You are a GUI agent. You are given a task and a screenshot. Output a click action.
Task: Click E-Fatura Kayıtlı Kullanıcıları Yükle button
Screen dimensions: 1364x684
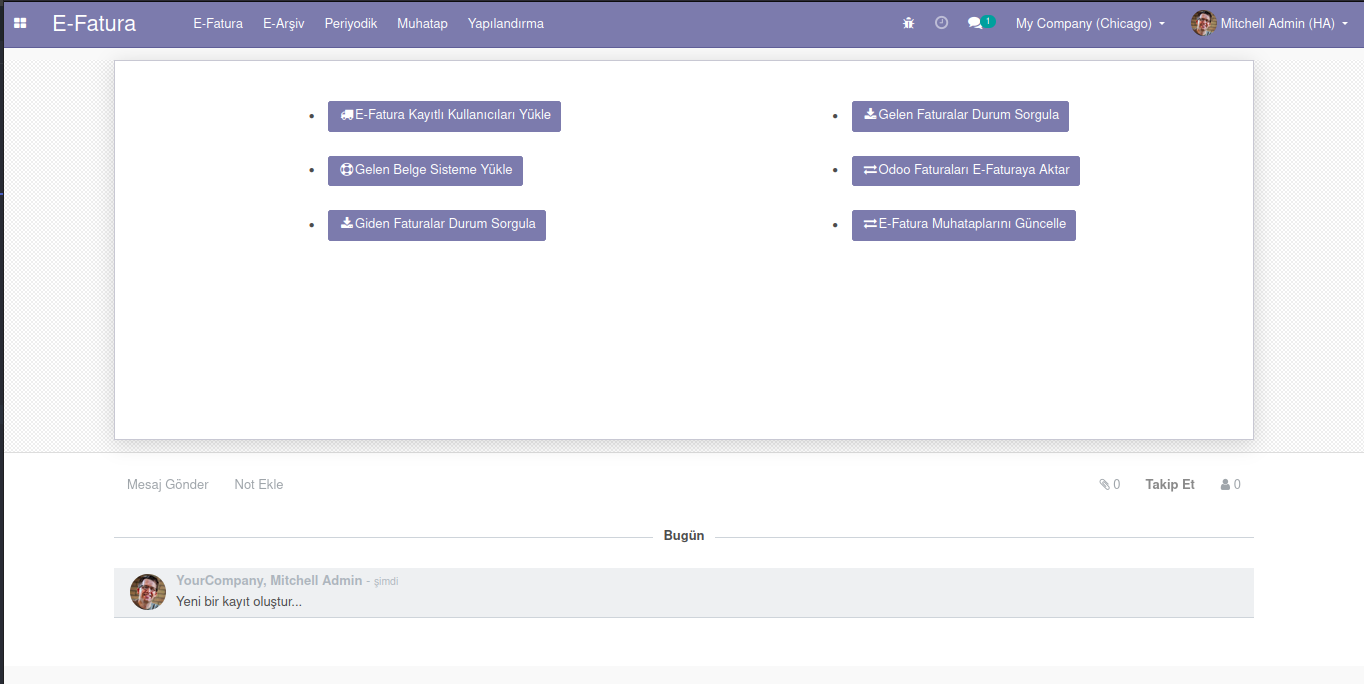pos(444,116)
